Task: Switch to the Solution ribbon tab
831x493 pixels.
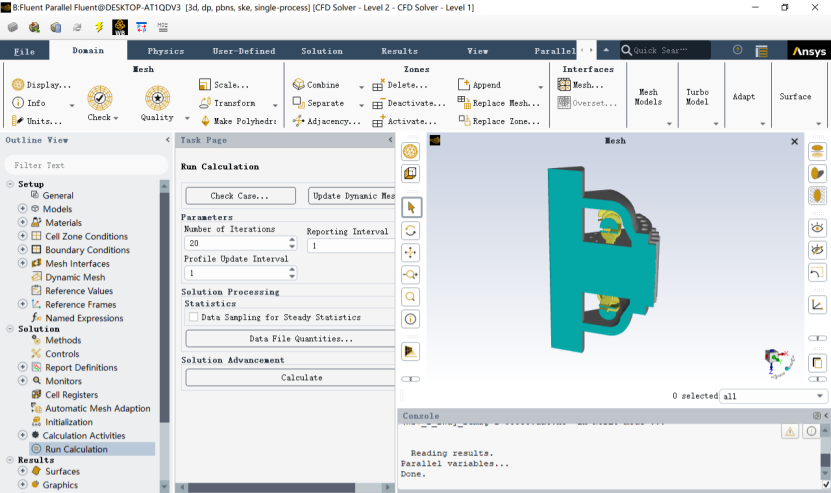Action: point(322,51)
